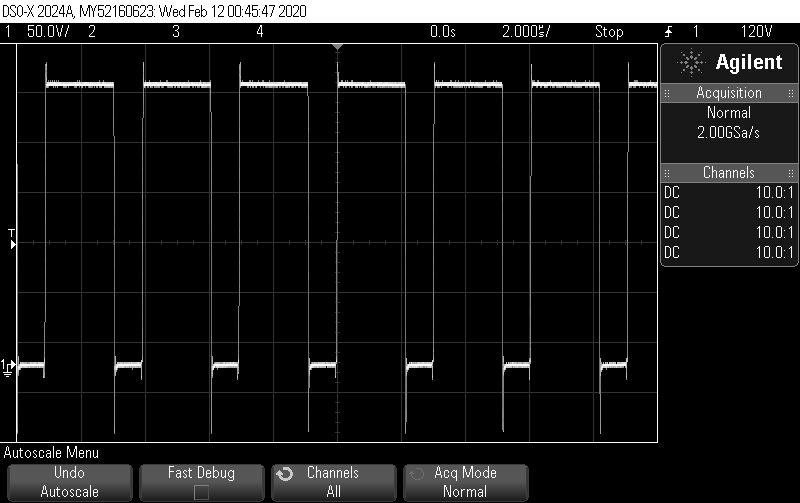Viewport: 800px width, 503px height.
Task: Click the Acquisition panel left grip dots
Action: [667, 93]
